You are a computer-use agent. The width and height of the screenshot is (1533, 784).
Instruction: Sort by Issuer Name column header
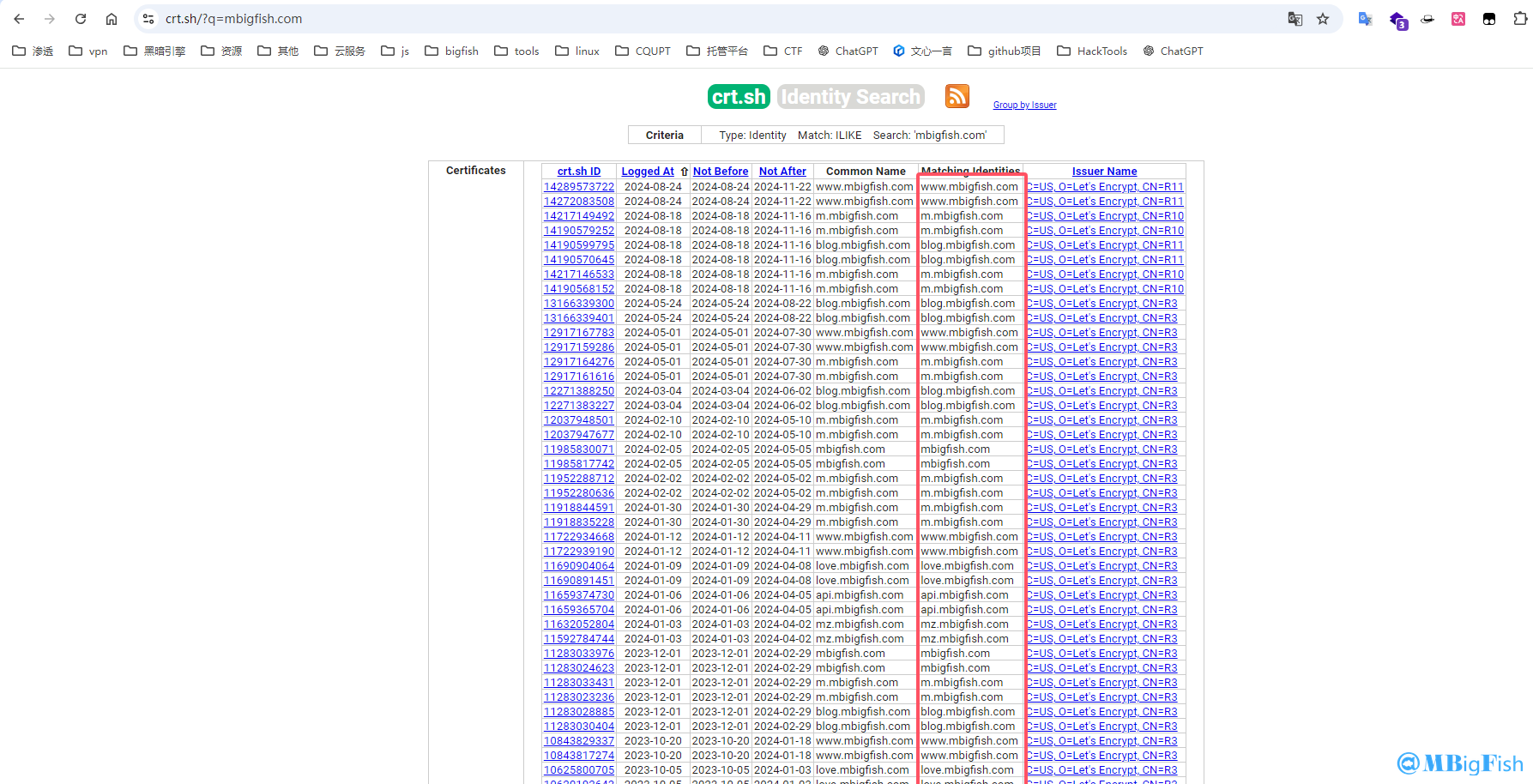pos(1104,172)
